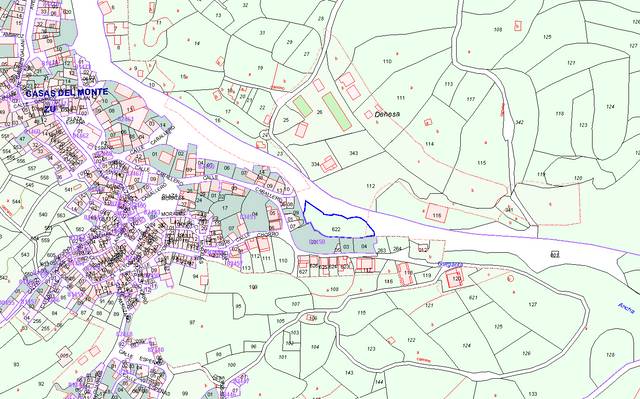
Task: Select parcel number 104
Action: (x=315, y=347)
